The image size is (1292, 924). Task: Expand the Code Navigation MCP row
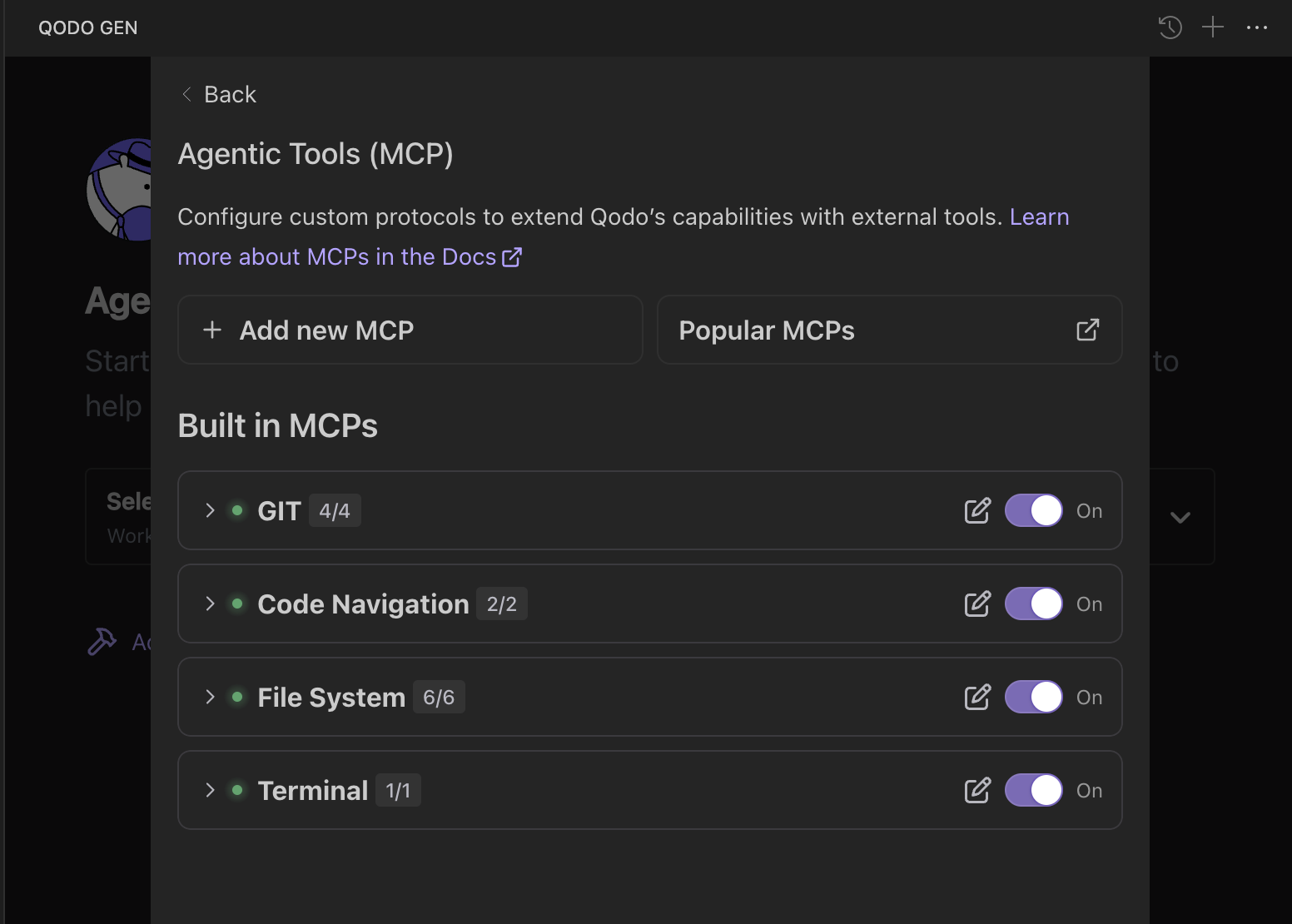tap(210, 604)
